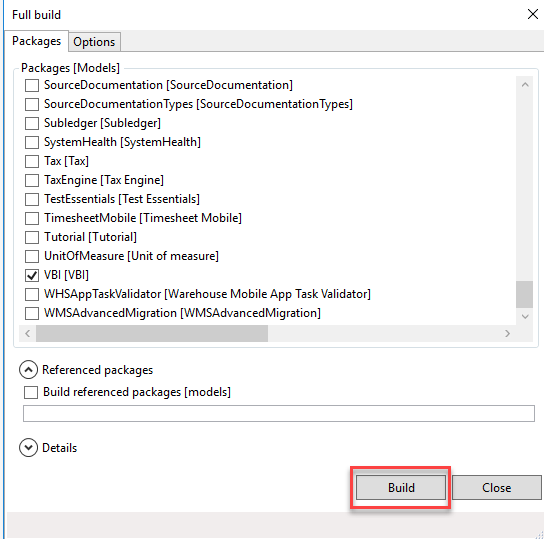Select 'Tutorial [Tutorial]' label text

tap(90, 237)
